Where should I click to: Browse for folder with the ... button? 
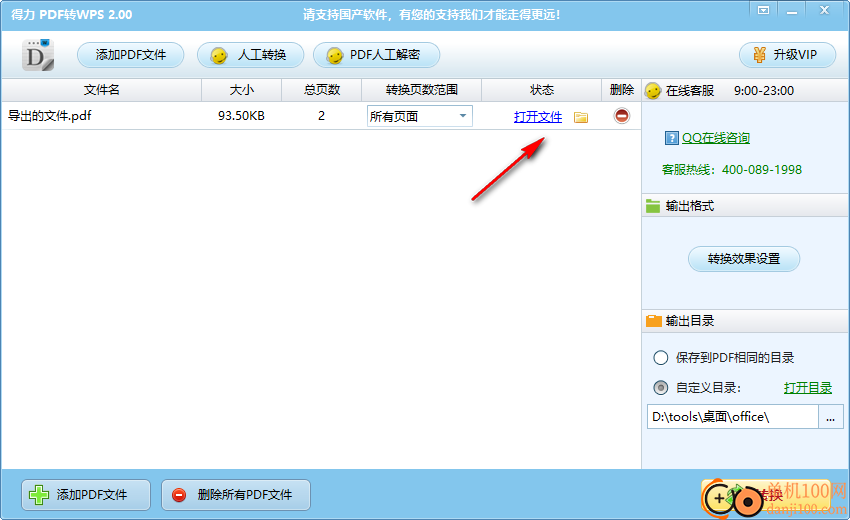830,416
